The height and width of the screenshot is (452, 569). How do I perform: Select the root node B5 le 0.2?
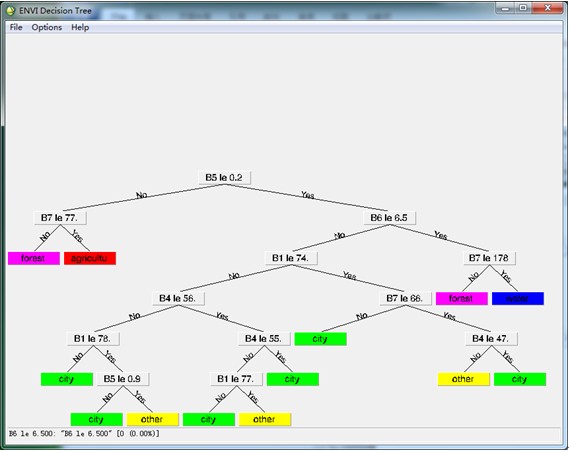pos(225,178)
